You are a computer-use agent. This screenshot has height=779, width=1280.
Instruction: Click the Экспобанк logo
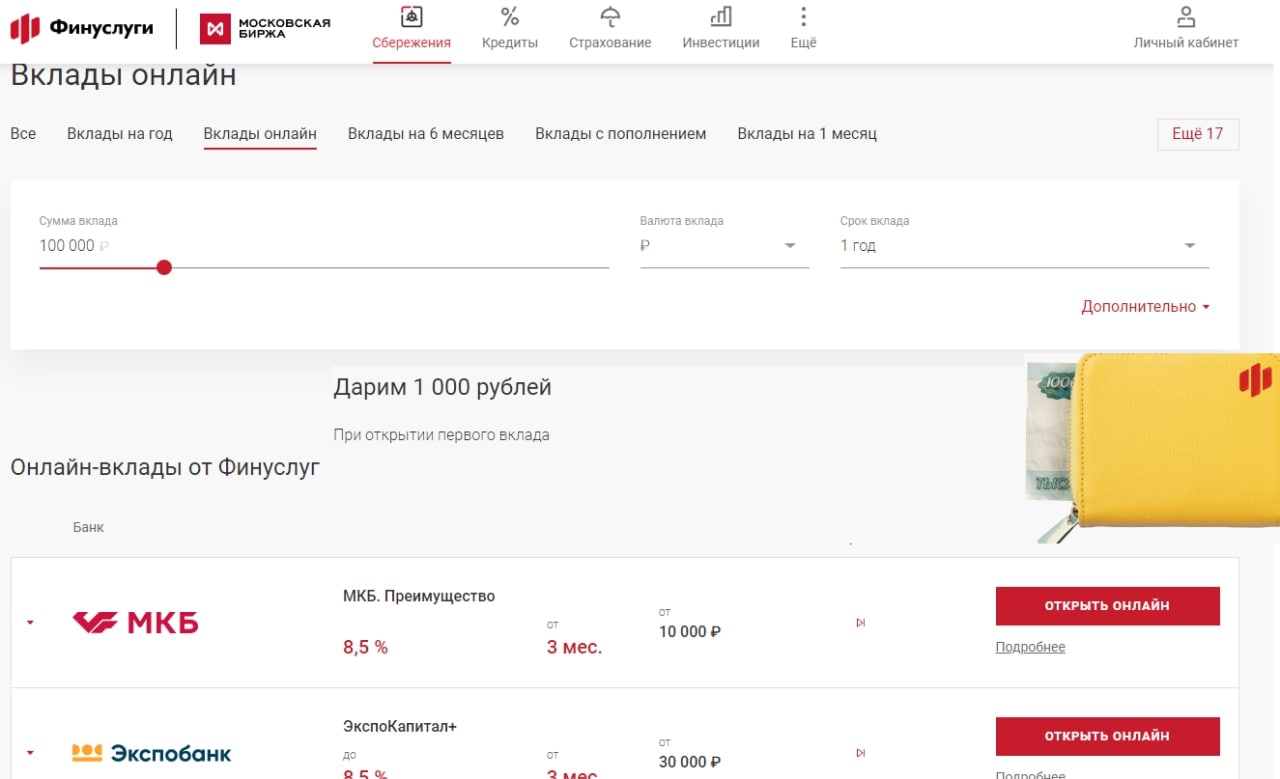click(151, 753)
